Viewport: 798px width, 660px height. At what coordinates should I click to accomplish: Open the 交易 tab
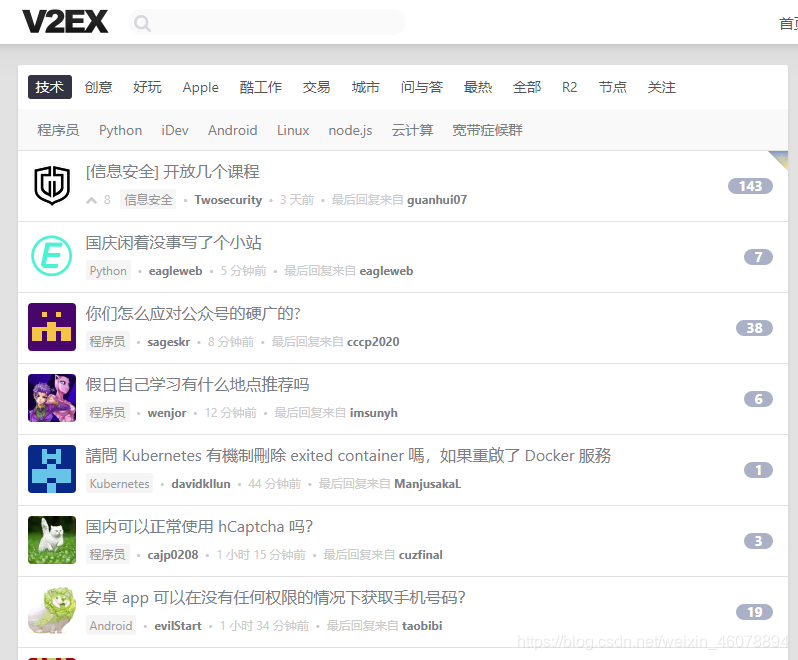[317, 87]
